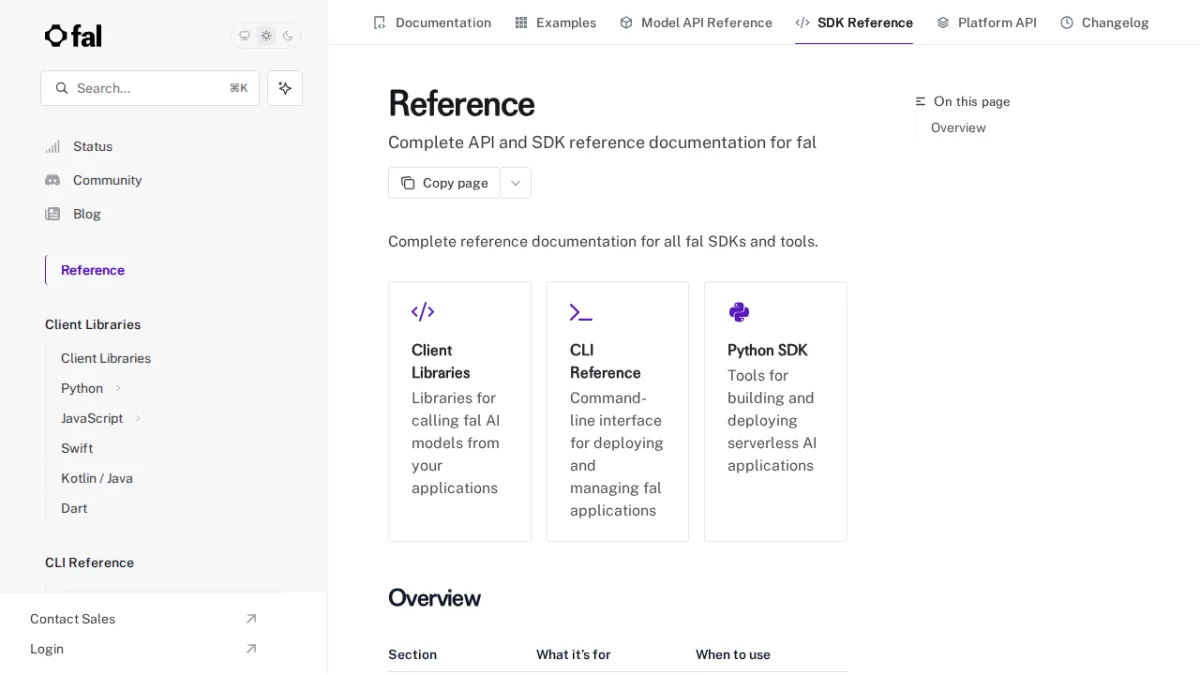Click the Examples grid icon
This screenshot has height=675, width=1200.
[x=521, y=22]
